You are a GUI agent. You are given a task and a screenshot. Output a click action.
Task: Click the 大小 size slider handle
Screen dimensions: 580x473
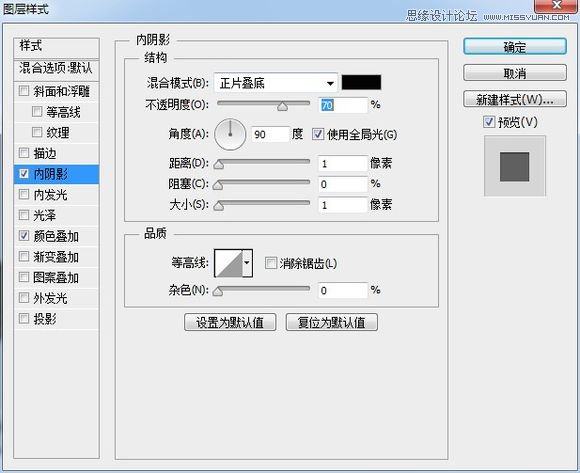click(x=219, y=206)
